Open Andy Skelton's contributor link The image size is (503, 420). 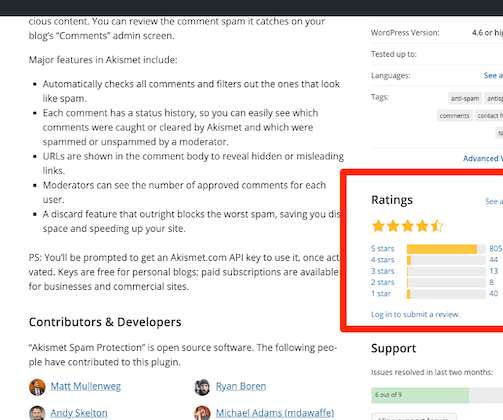point(79,413)
